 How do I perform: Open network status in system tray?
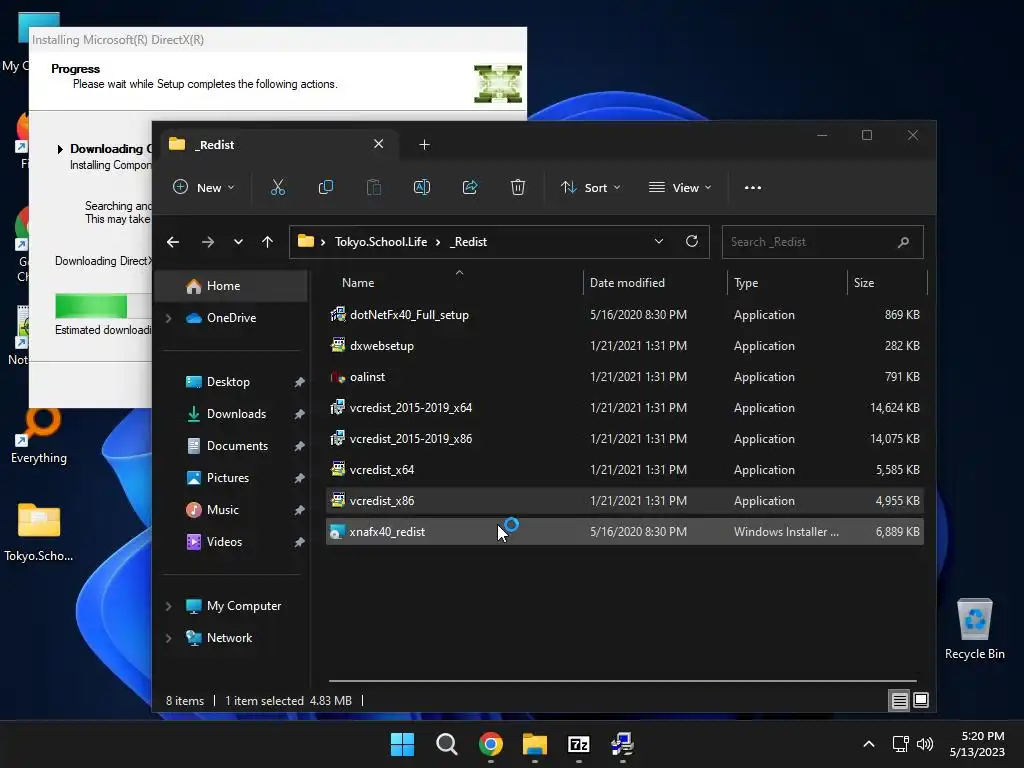pyautogui.click(x=901, y=744)
